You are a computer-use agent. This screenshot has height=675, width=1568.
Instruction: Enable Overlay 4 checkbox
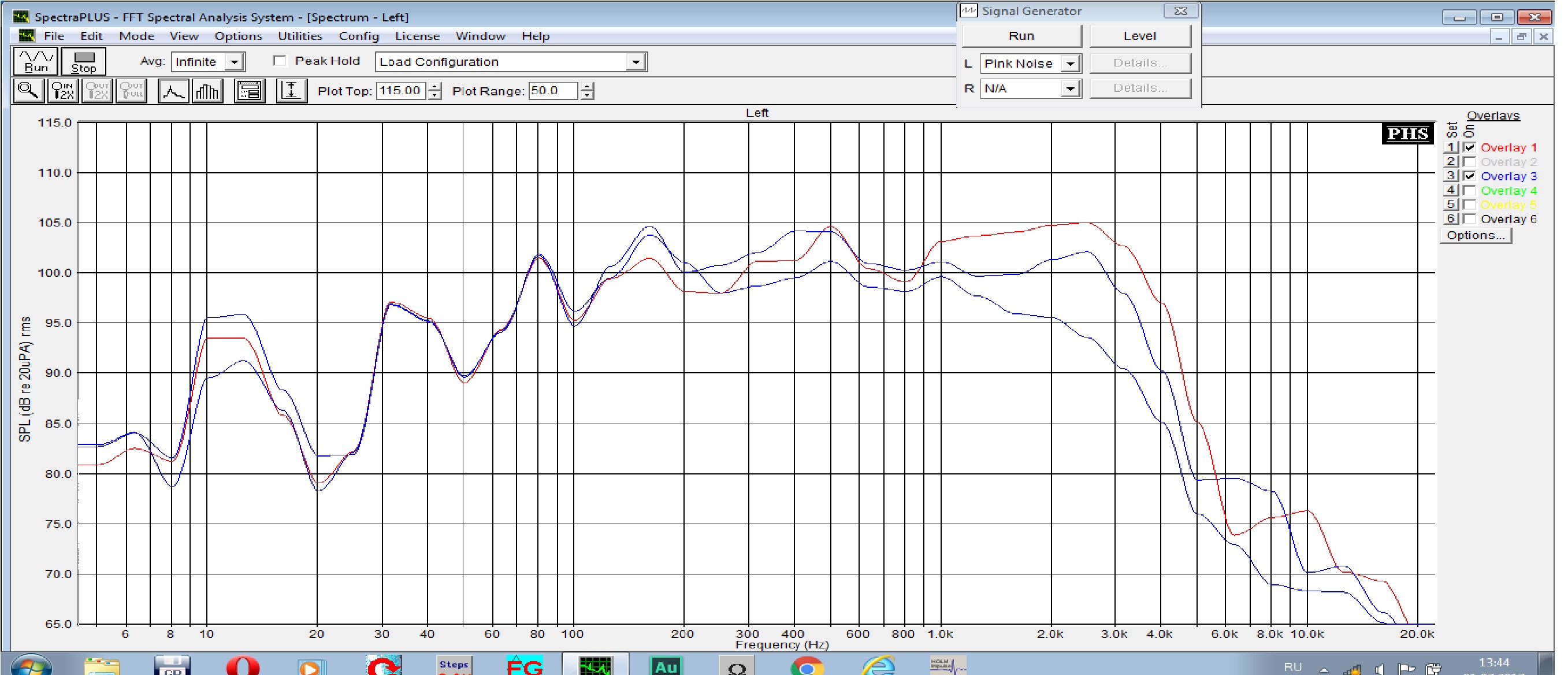click(1469, 191)
